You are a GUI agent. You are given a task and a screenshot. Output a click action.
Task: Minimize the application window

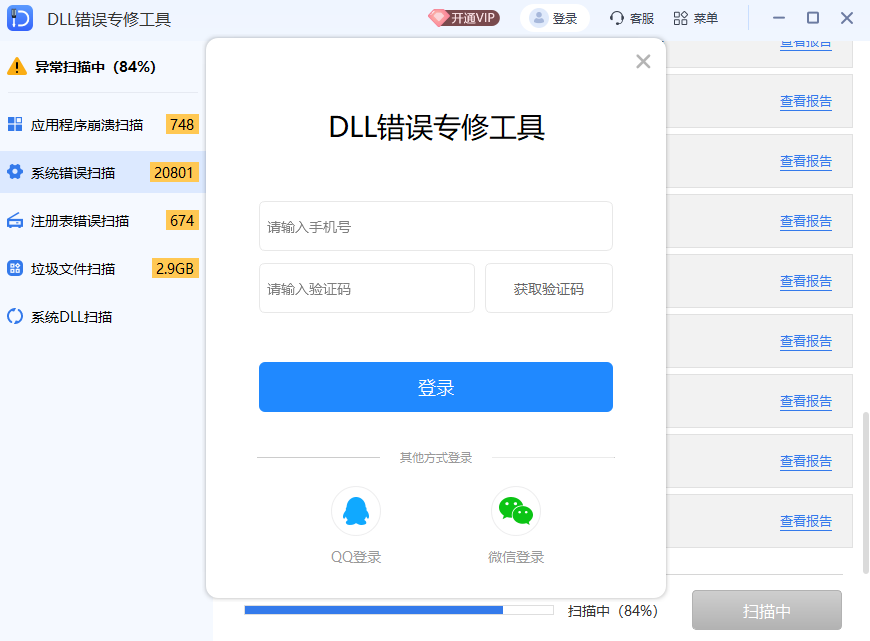778,18
